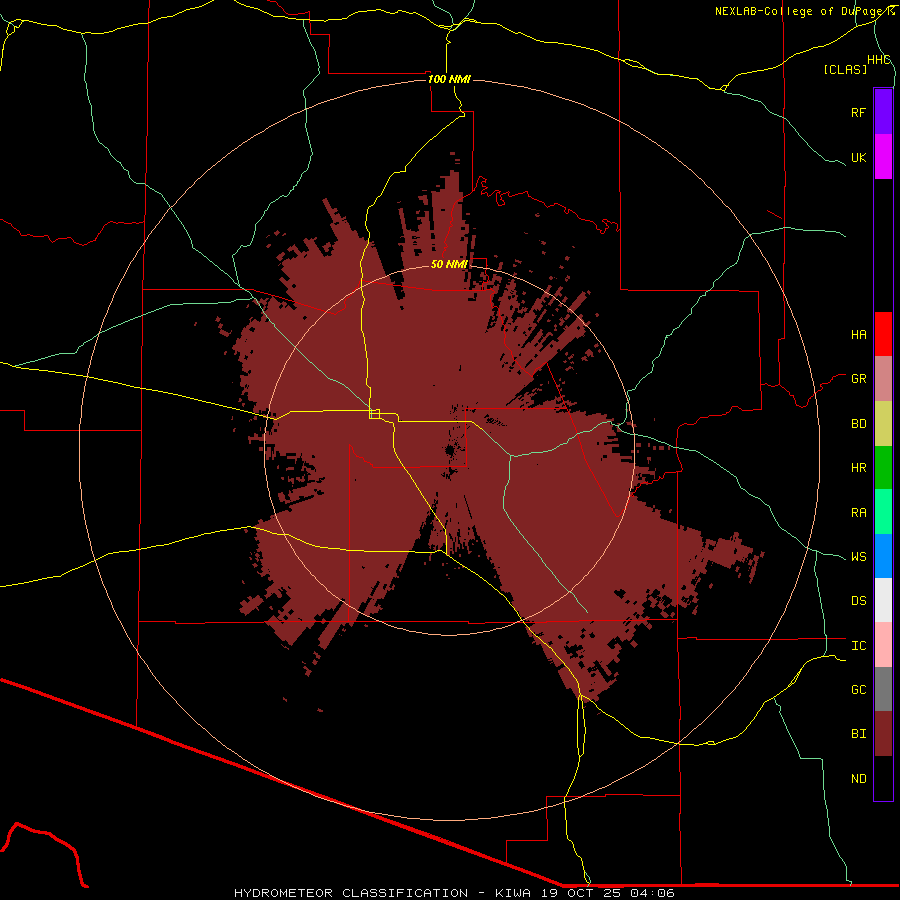
Task: Click the HR legend label
Action: coord(858,468)
